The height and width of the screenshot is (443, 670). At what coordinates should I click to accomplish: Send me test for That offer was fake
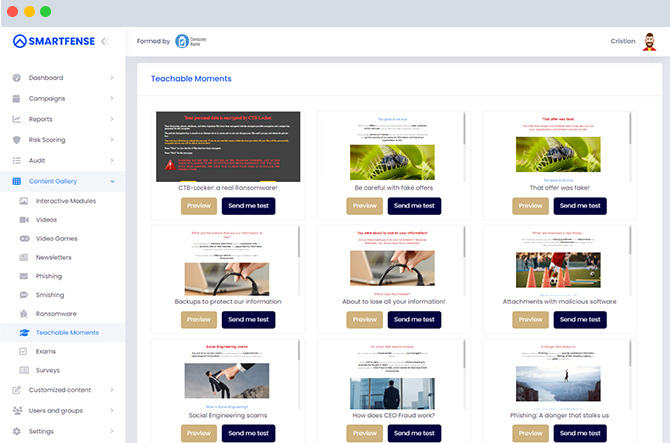click(x=580, y=206)
